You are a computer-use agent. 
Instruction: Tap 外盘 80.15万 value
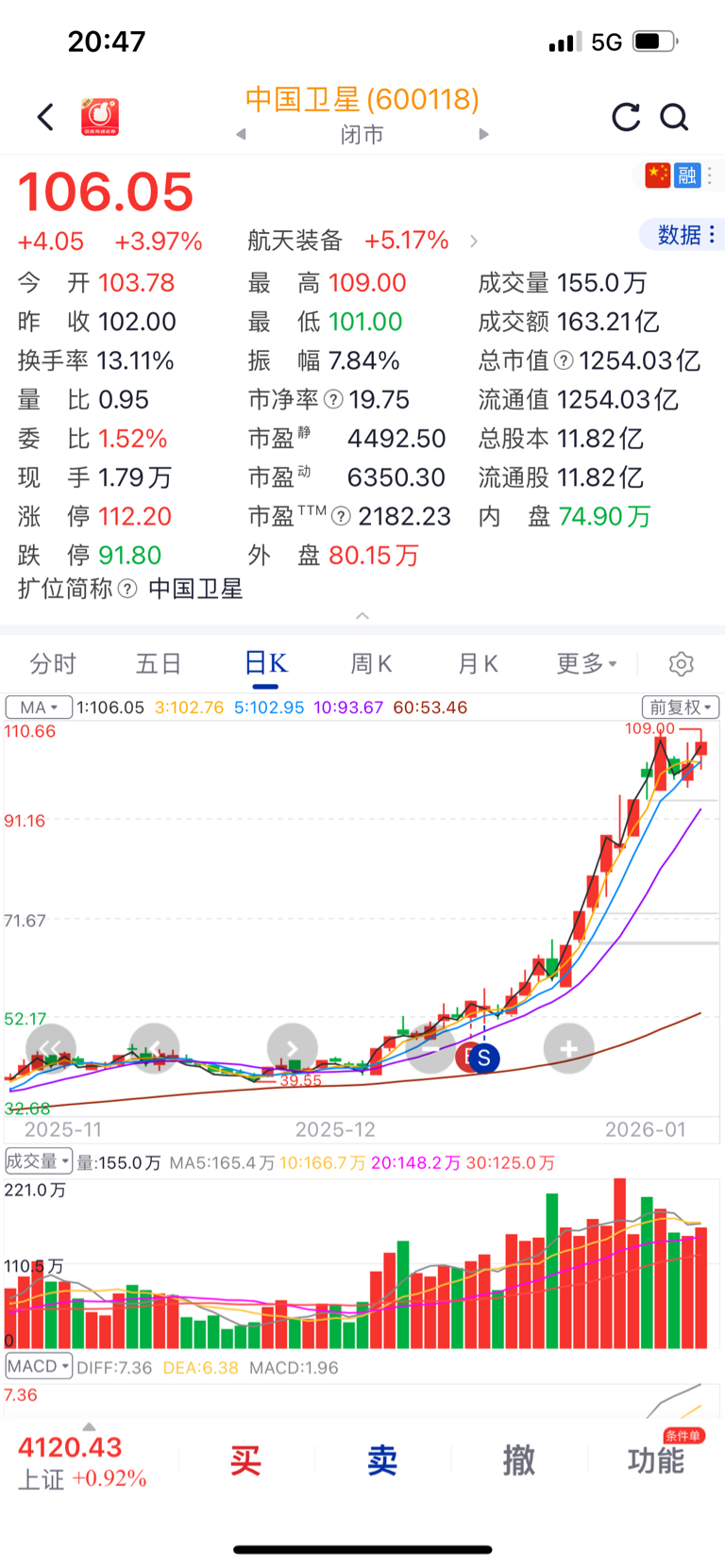coord(374,555)
